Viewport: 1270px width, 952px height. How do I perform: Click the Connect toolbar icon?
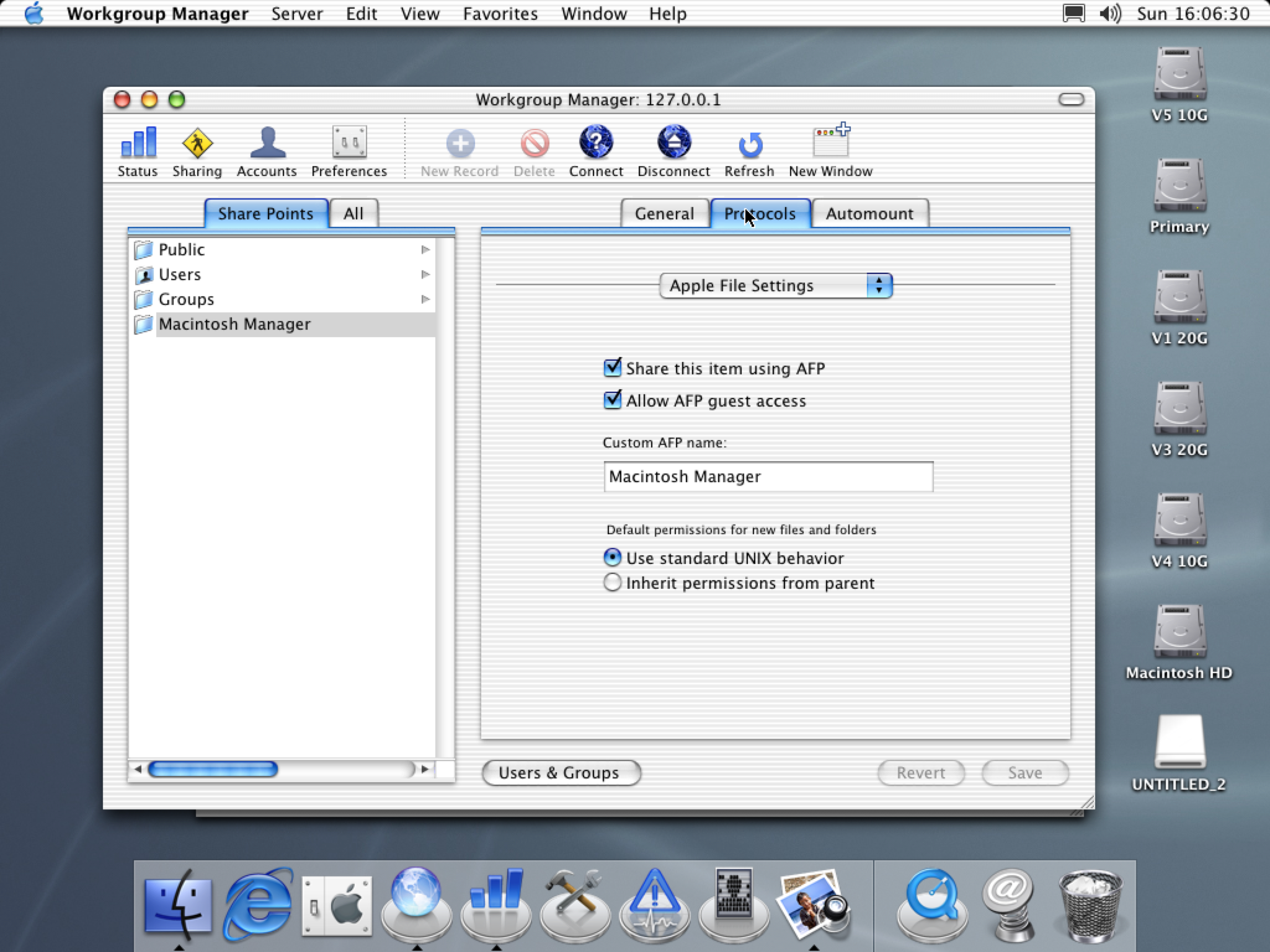pyautogui.click(x=596, y=151)
